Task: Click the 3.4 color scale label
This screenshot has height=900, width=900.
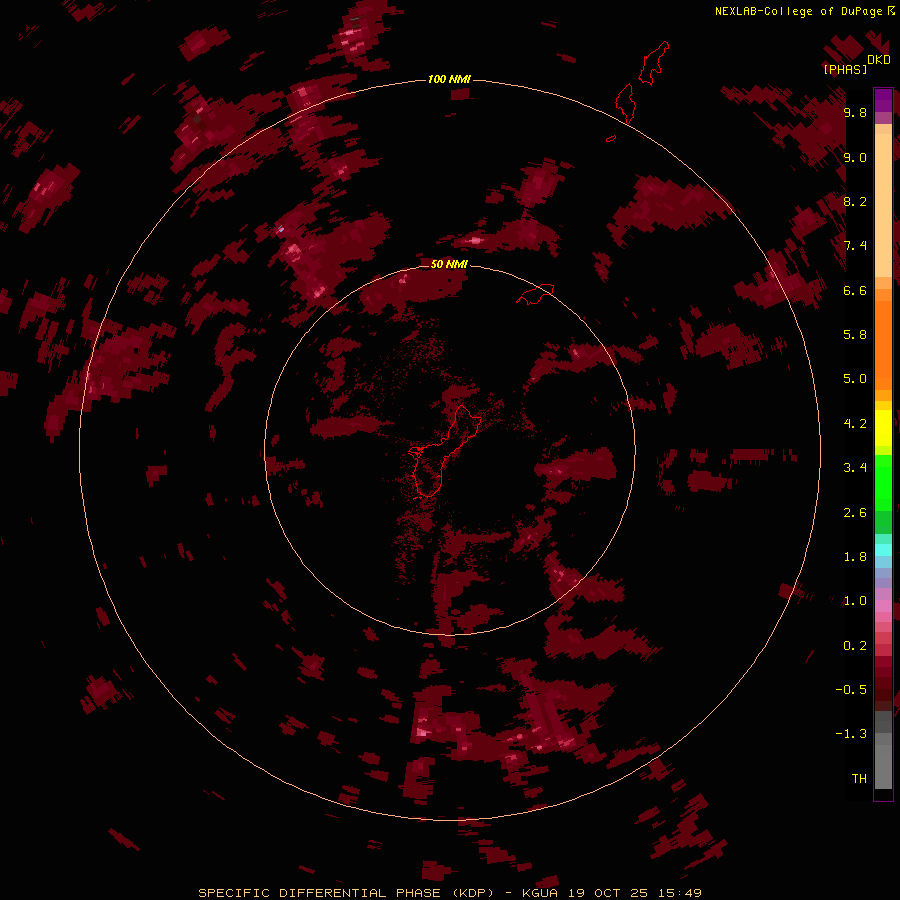Action: (x=855, y=468)
